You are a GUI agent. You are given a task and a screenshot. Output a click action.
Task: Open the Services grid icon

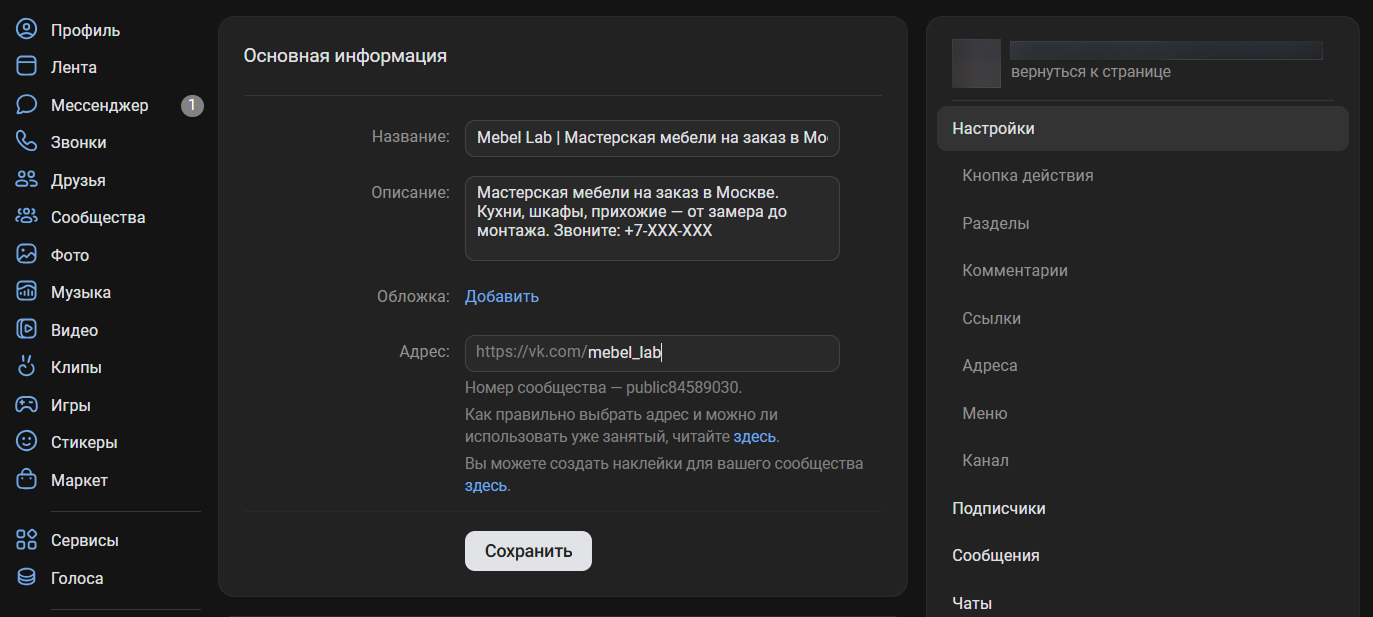(27, 540)
